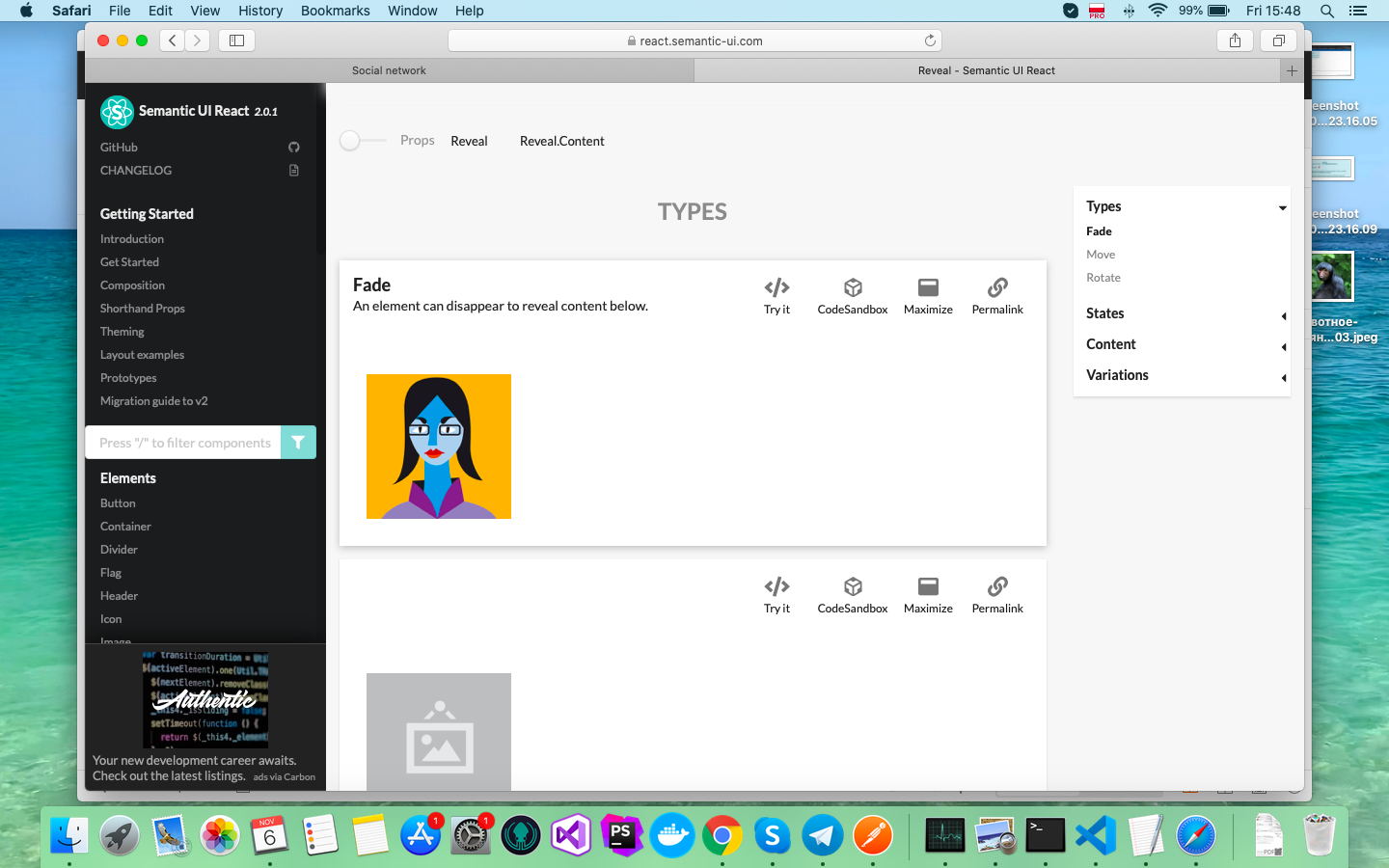Switch to the Social network browser tab
Viewport: 1389px width, 868px height.
pyautogui.click(x=389, y=69)
